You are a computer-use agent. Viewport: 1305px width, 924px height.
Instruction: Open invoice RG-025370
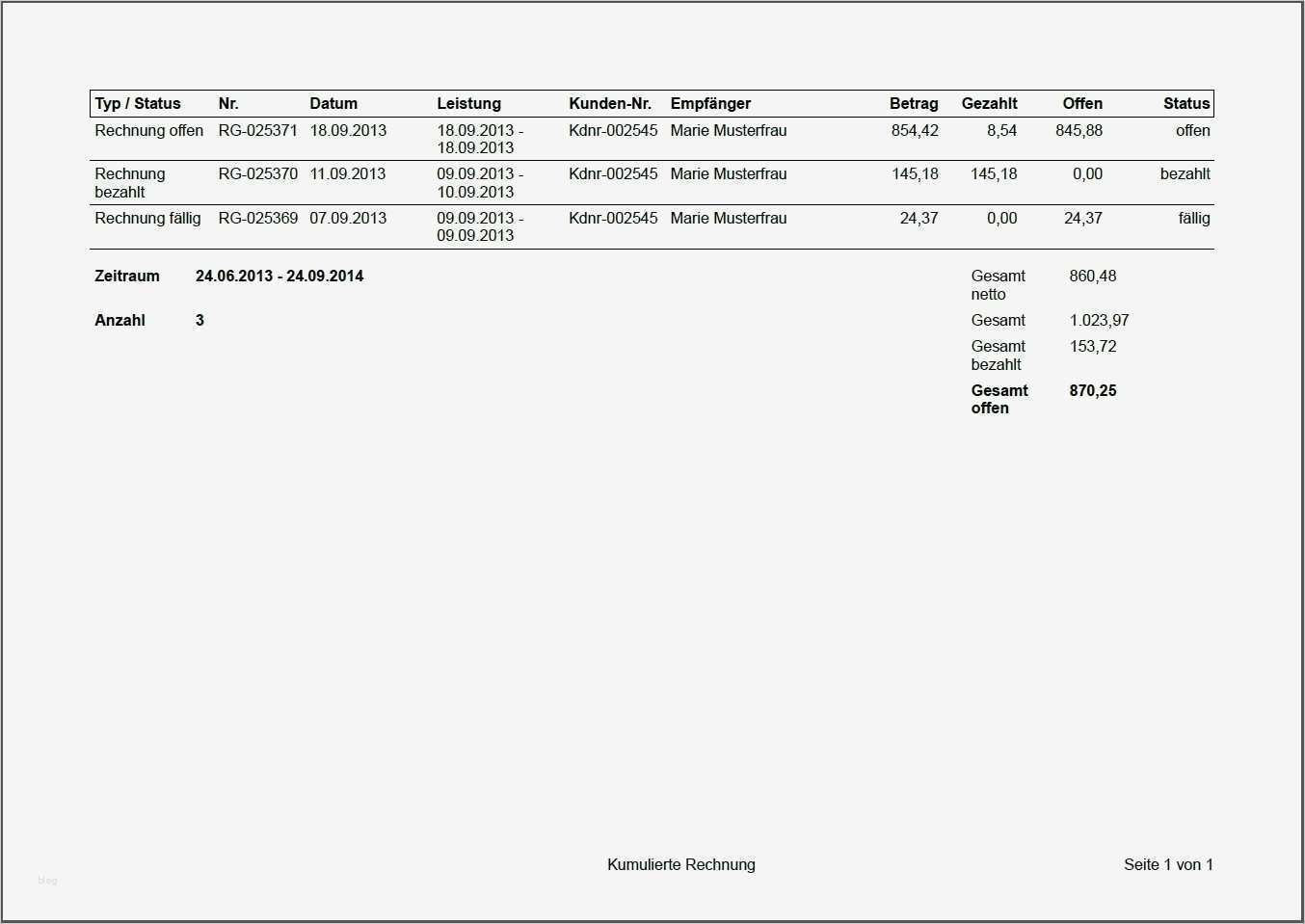point(258,174)
